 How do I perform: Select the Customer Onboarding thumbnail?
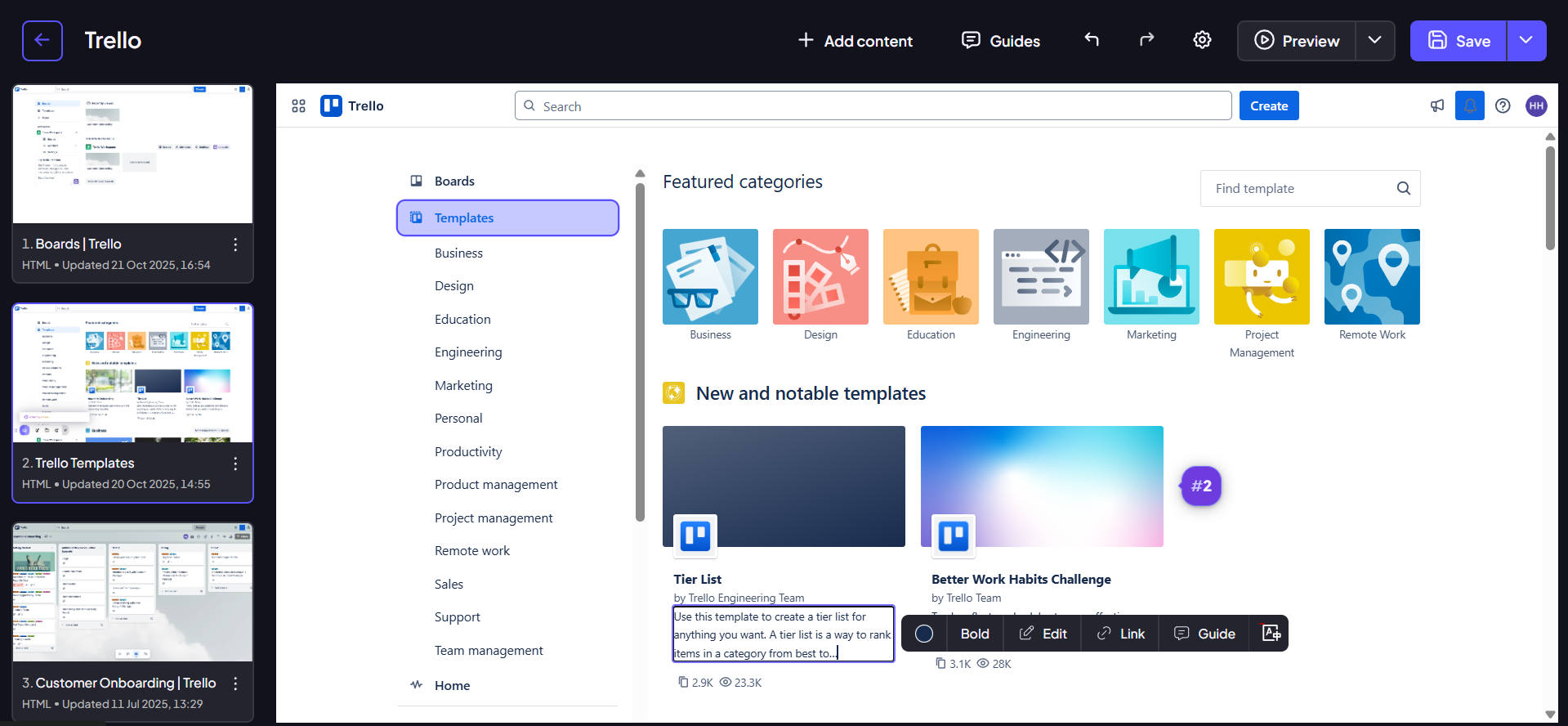coord(133,593)
